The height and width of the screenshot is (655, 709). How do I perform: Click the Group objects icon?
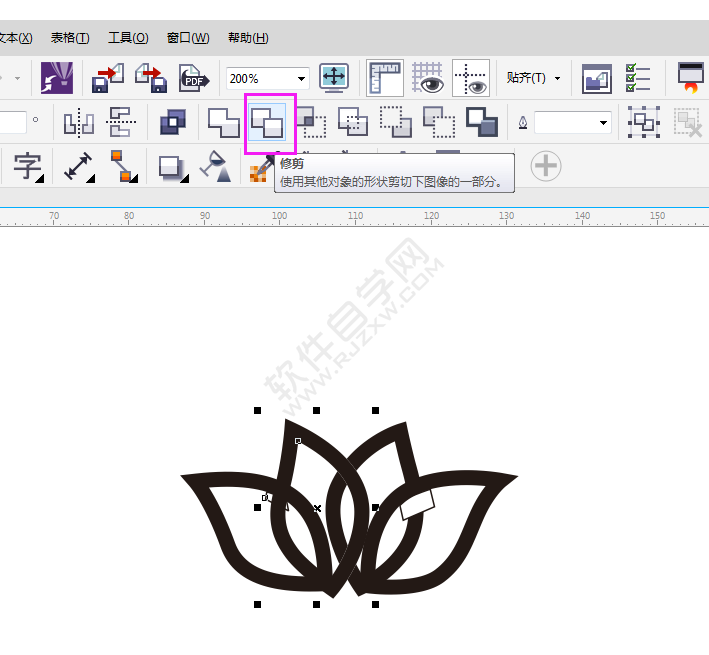point(643,122)
